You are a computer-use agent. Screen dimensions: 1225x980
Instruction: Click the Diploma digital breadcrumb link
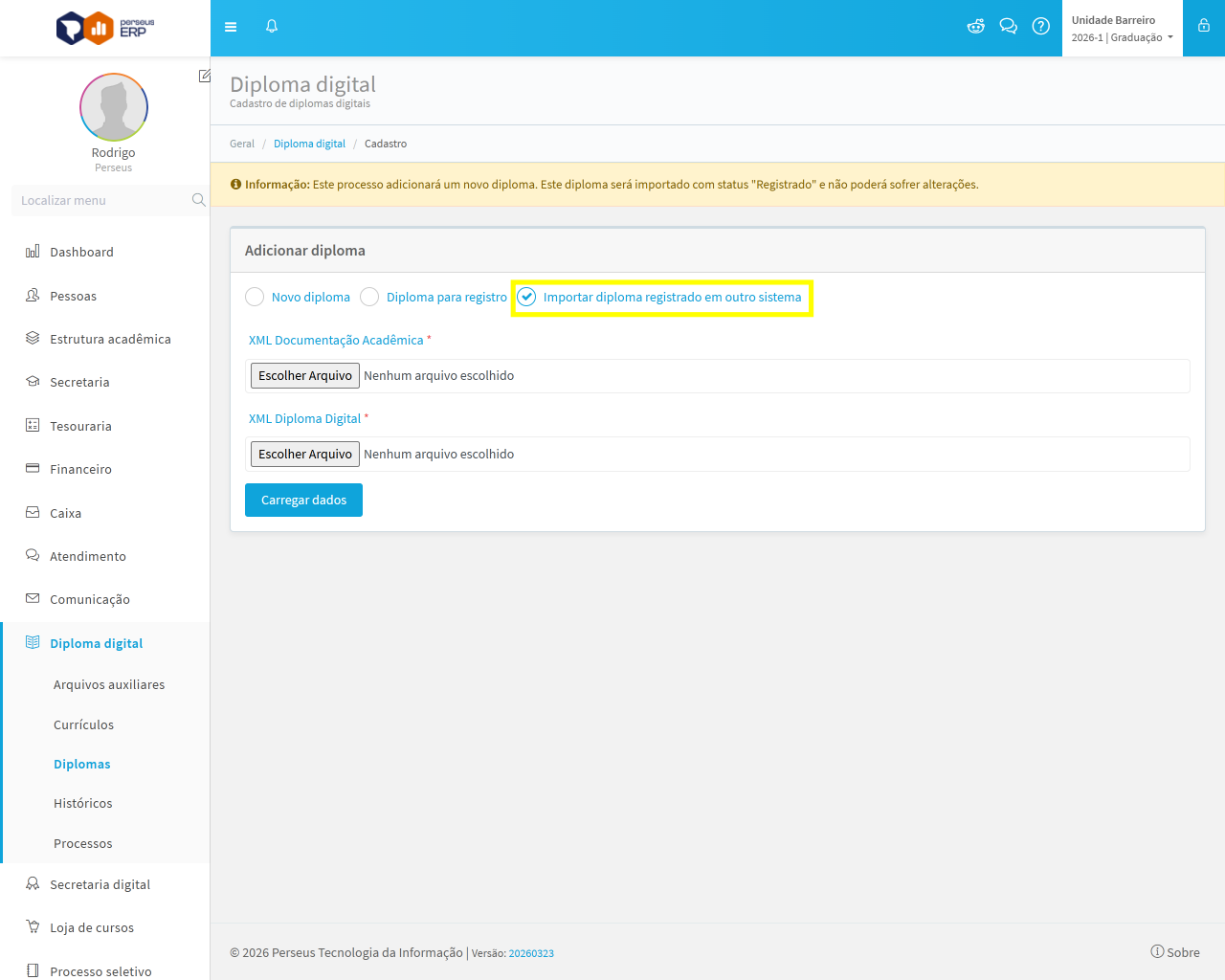(x=309, y=144)
